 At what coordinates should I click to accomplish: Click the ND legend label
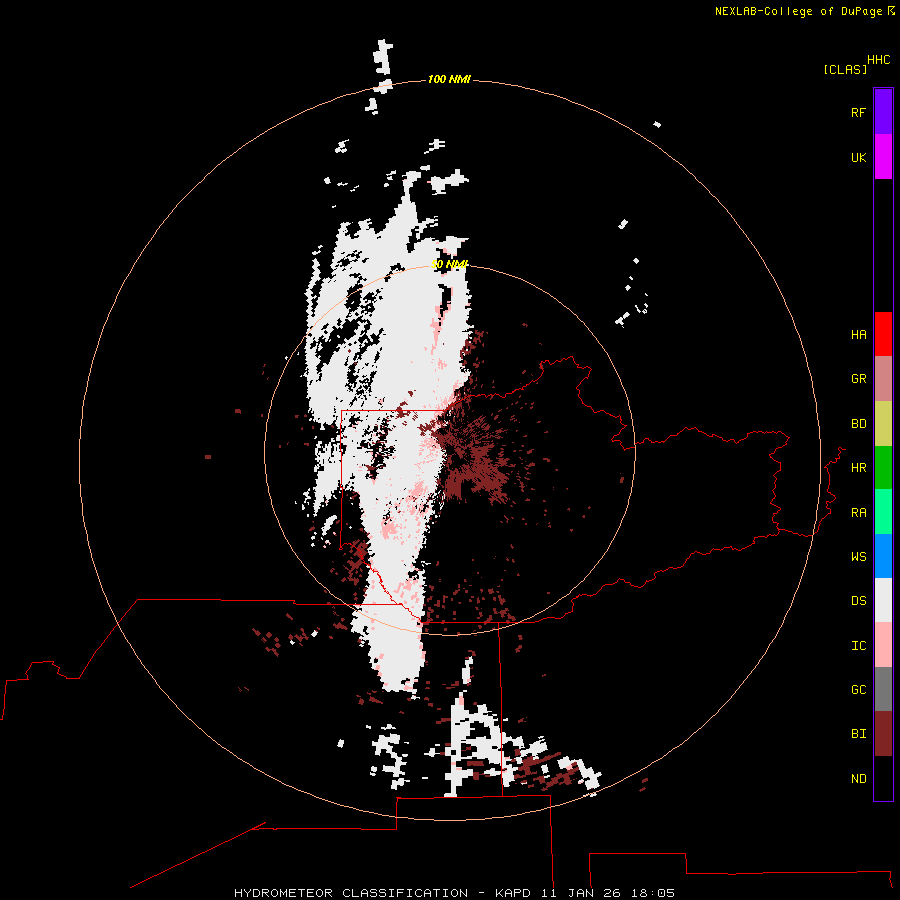[x=858, y=779]
